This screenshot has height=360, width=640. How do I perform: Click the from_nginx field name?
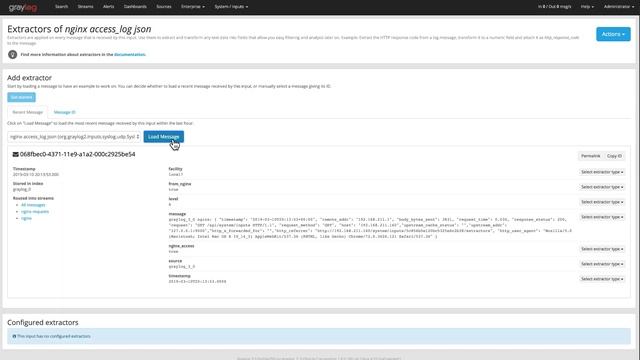pos(180,184)
